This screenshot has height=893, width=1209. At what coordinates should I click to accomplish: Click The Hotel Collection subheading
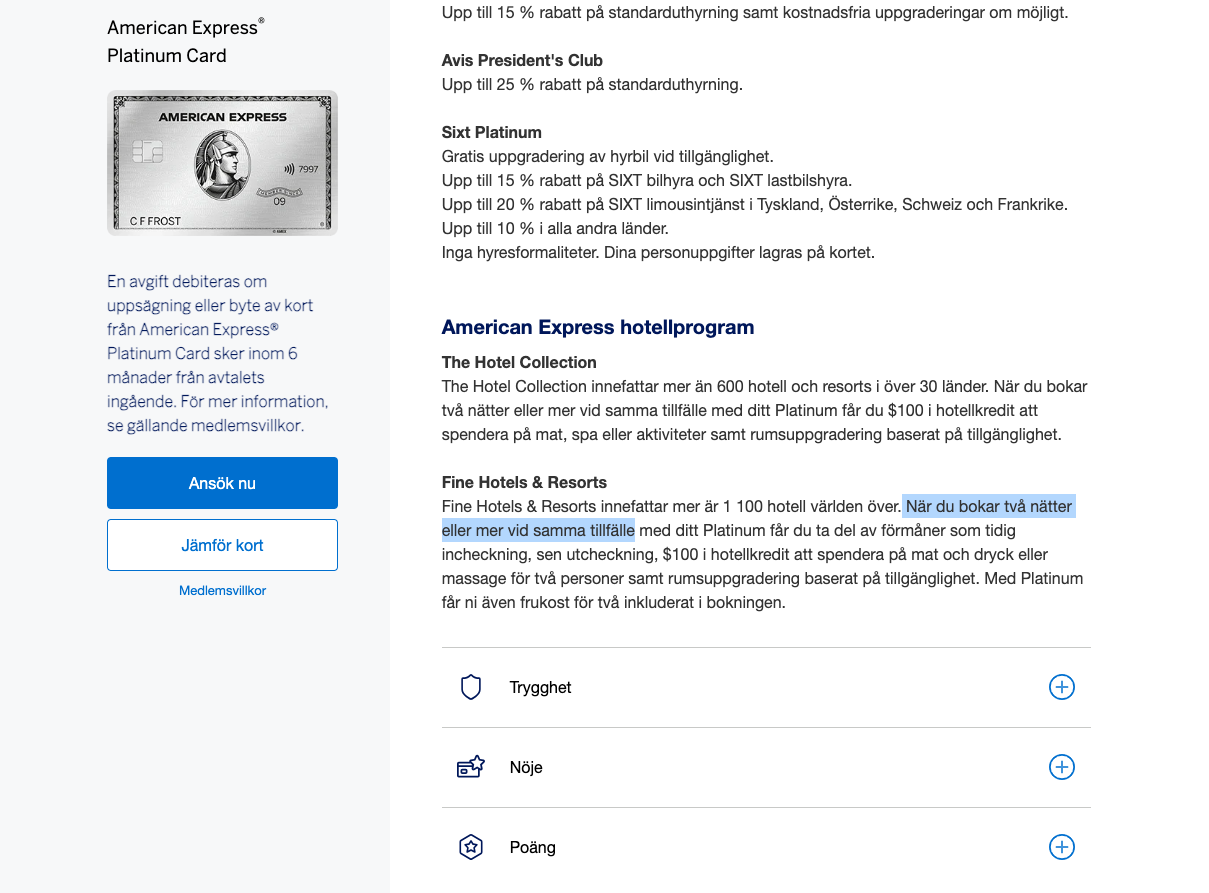(x=520, y=361)
